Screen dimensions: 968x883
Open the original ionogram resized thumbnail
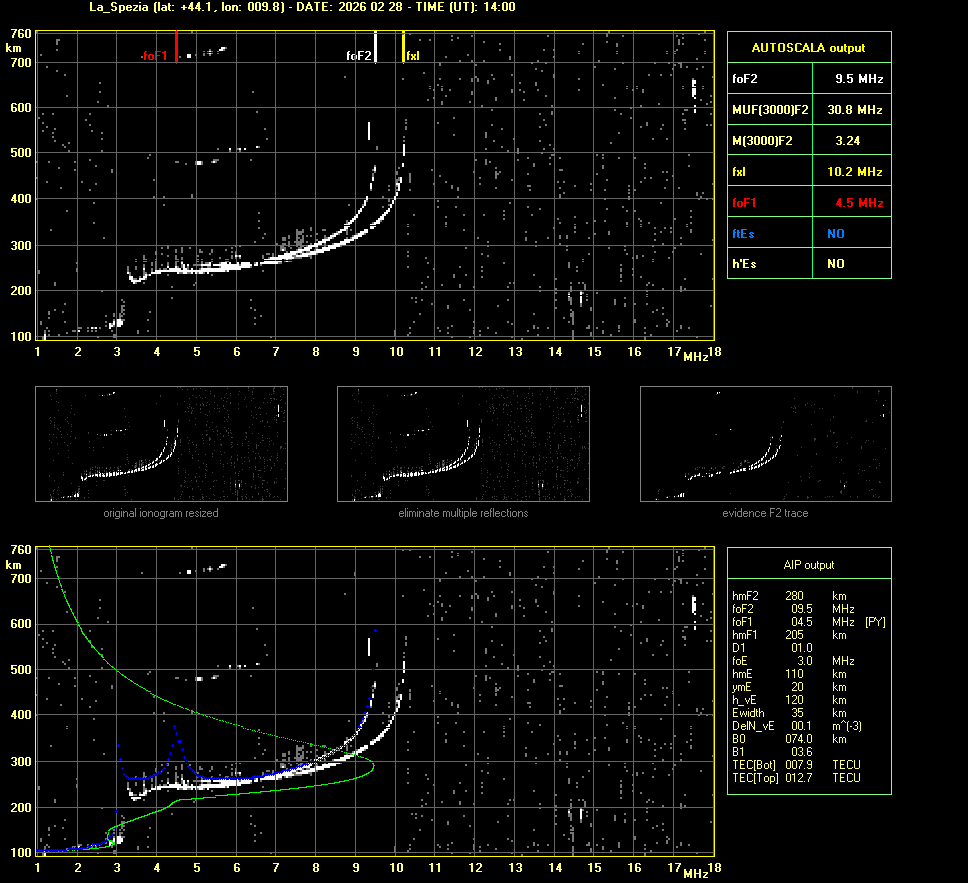pyautogui.click(x=161, y=444)
